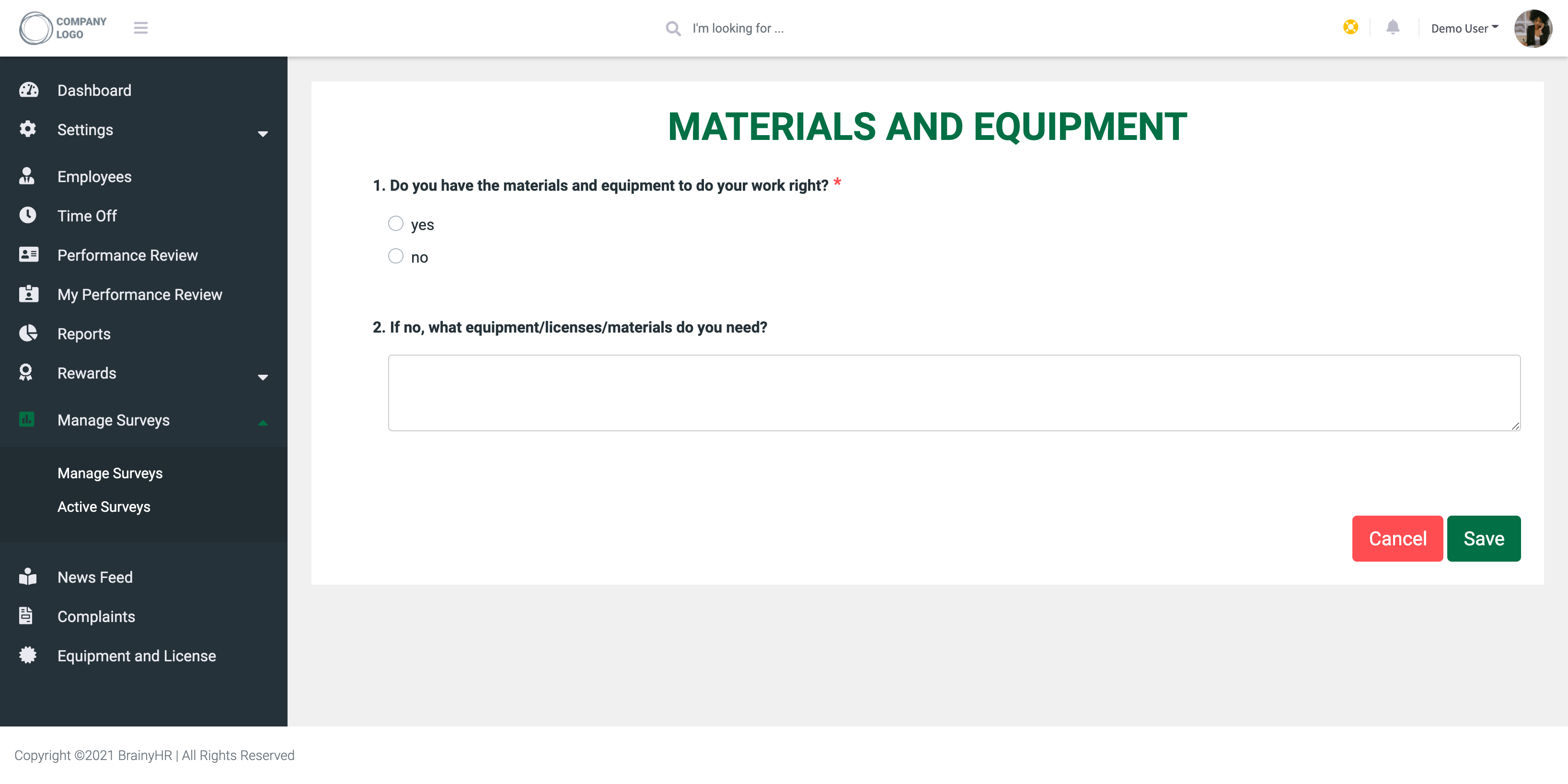
Task: Select the 'yes' radio option
Action: 396,223
